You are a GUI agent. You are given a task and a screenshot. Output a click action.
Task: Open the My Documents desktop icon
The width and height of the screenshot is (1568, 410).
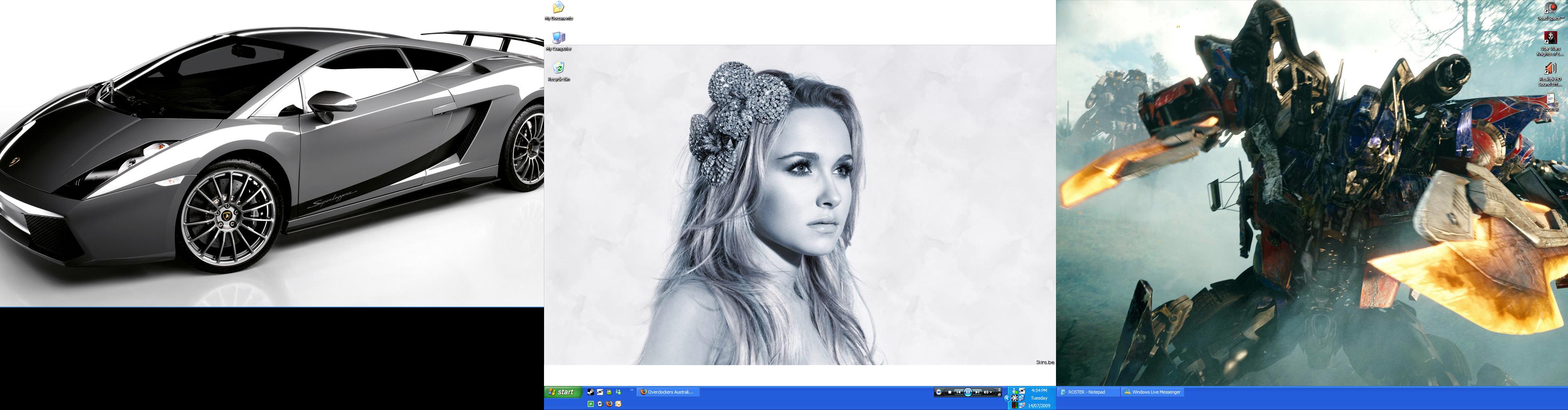coord(558,11)
